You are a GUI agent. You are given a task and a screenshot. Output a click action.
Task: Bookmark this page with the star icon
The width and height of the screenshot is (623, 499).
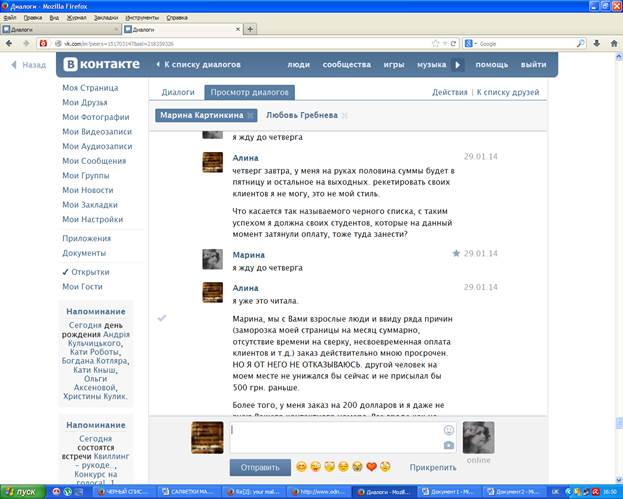[x=435, y=44]
